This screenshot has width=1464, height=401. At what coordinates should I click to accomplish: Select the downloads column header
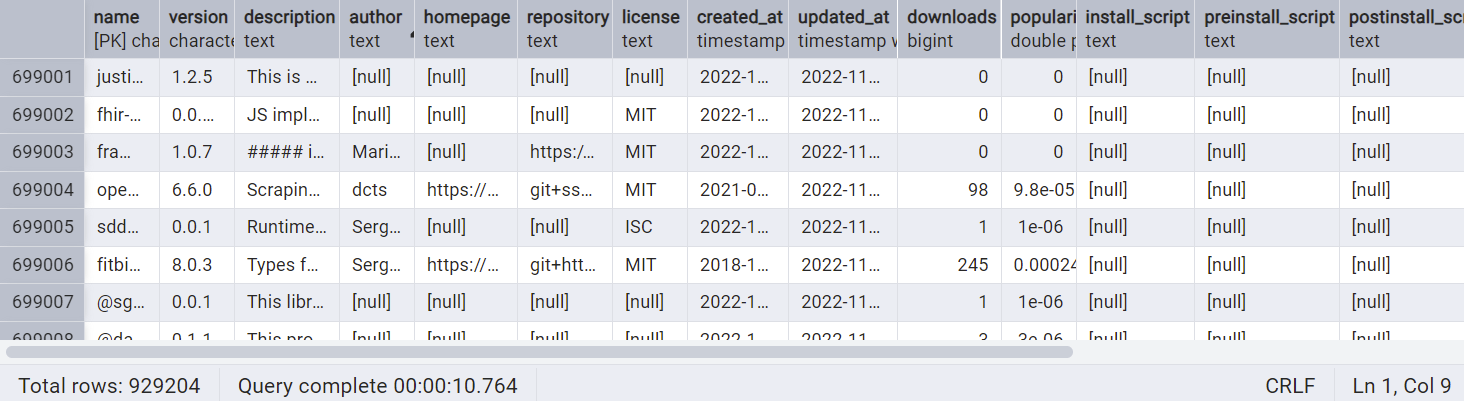pos(951,28)
